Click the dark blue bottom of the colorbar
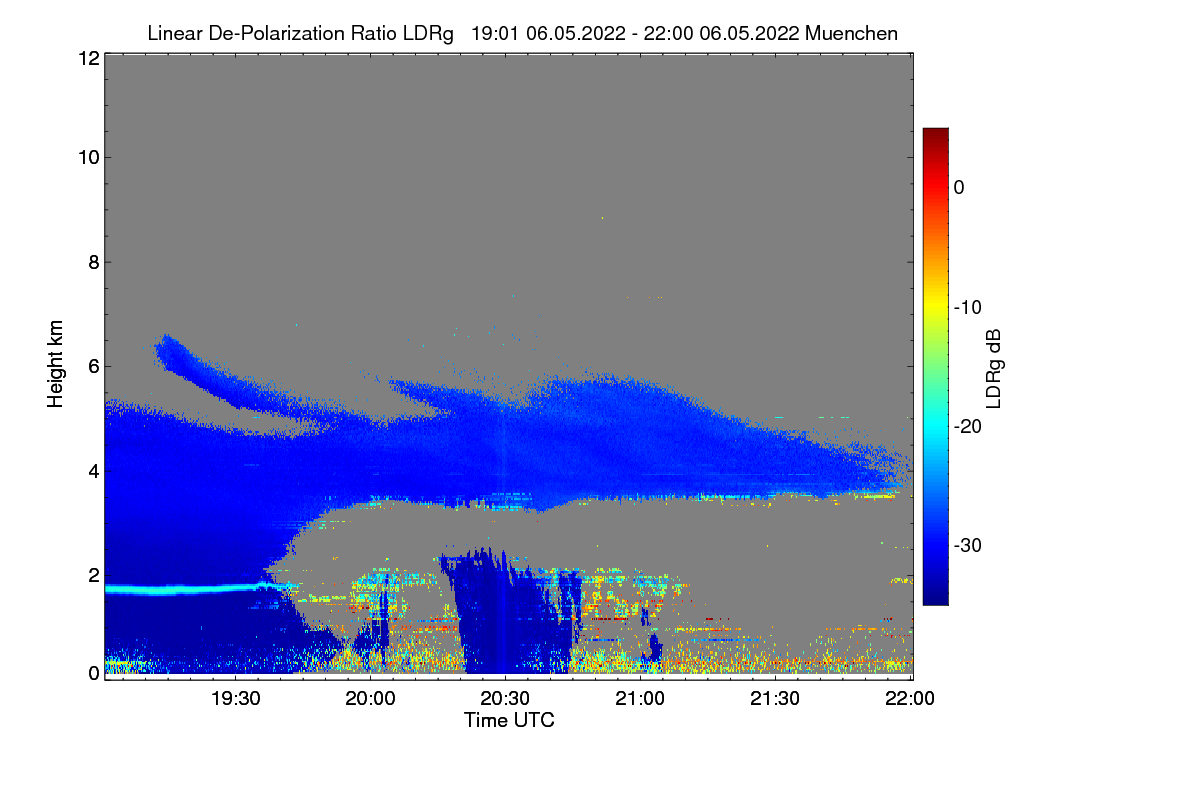This screenshot has width=1200, height=800. [935, 596]
